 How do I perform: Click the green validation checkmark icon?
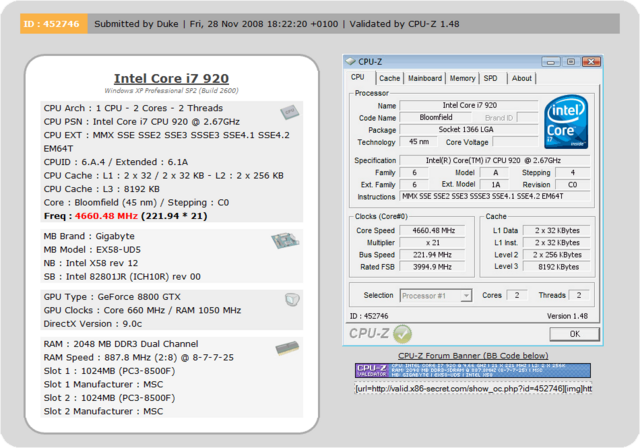tap(402, 334)
